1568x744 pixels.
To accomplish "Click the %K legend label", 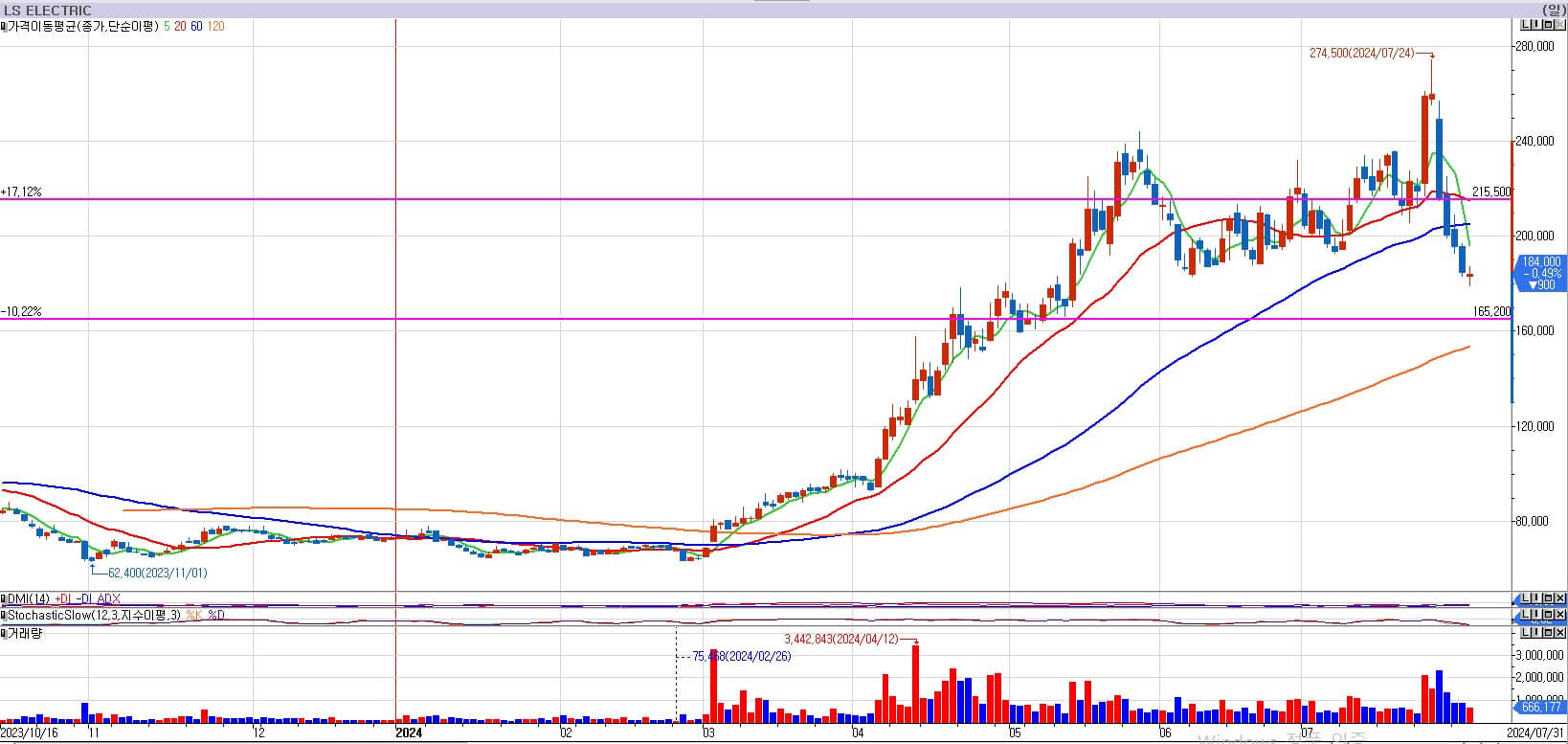I will pos(193,615).
